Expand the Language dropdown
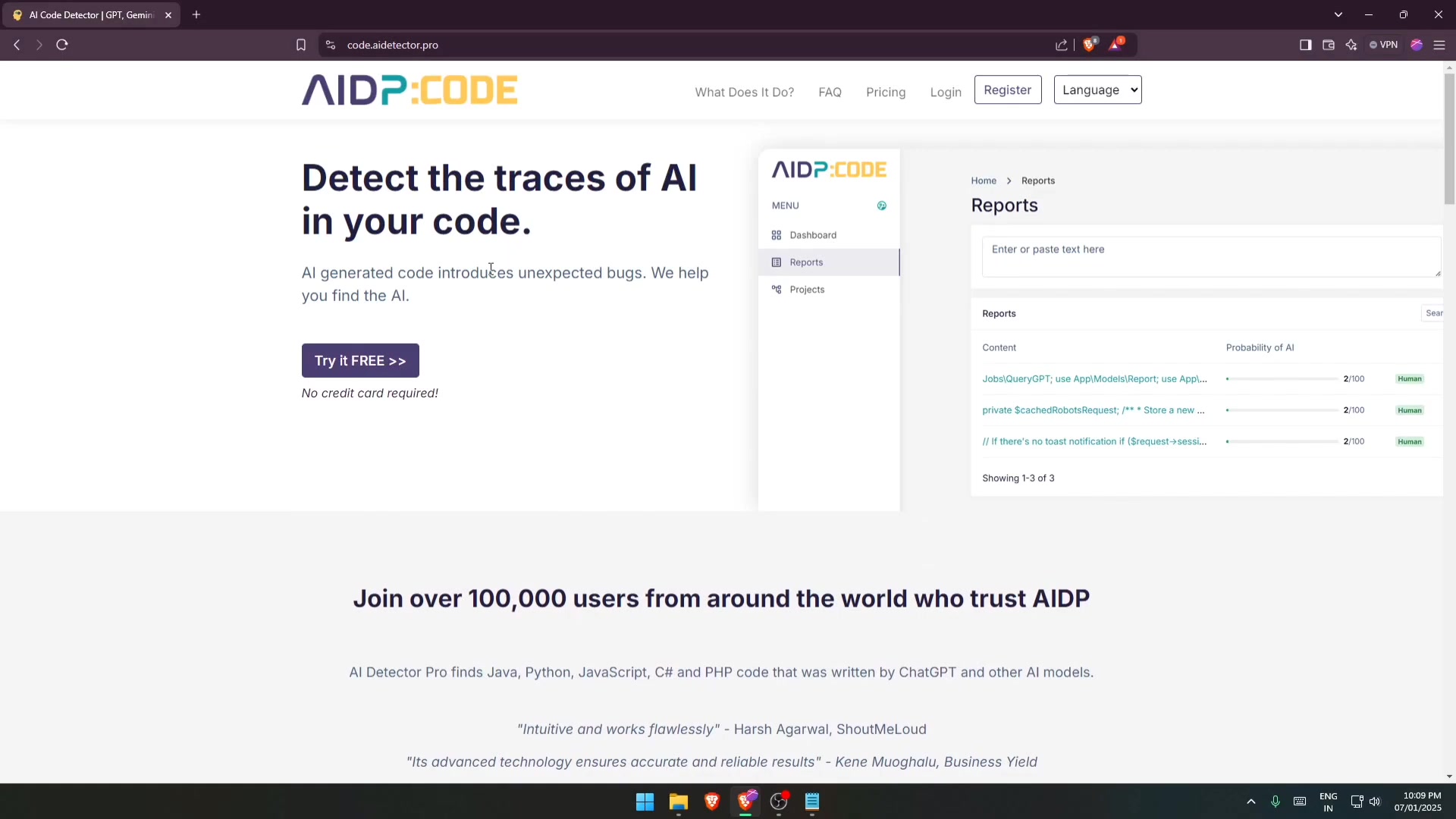 1097,89
